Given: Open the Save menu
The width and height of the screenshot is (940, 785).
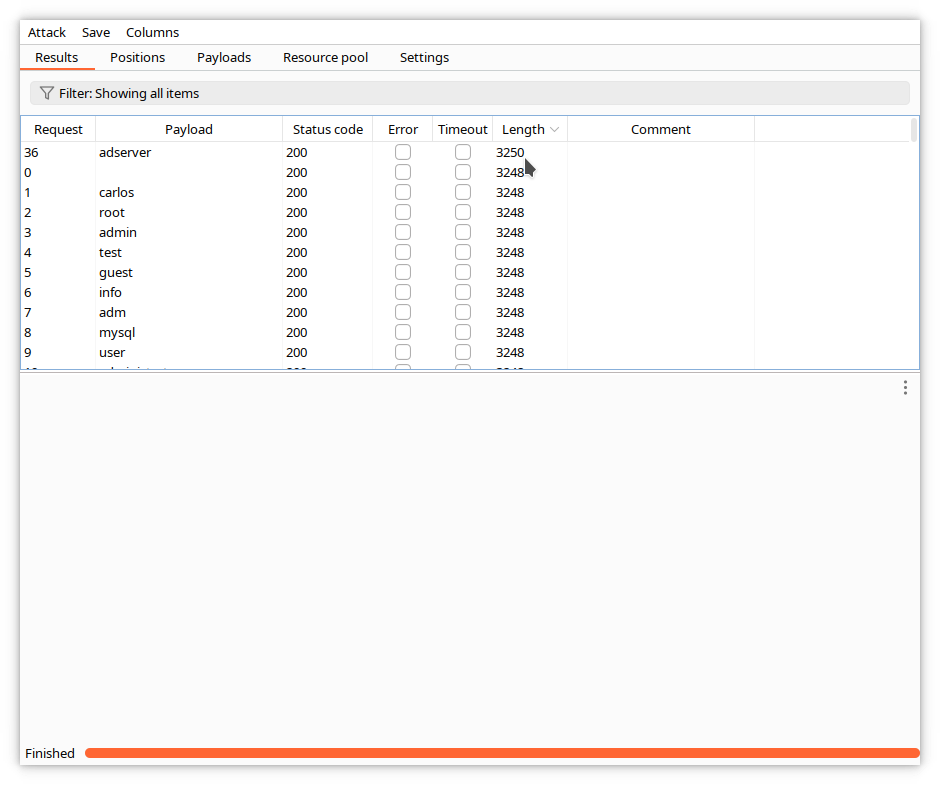Looking at the screenshot, I should [96, 32].
